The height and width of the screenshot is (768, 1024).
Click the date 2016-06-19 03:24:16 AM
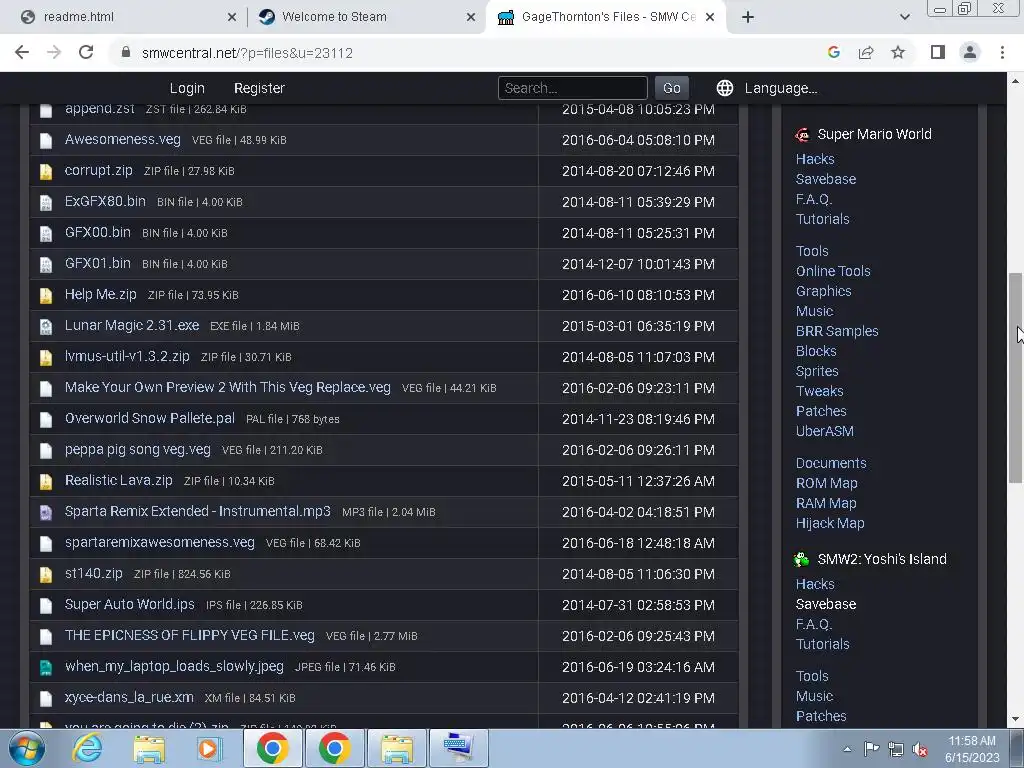pyautogui.click(x=638, y=667)
